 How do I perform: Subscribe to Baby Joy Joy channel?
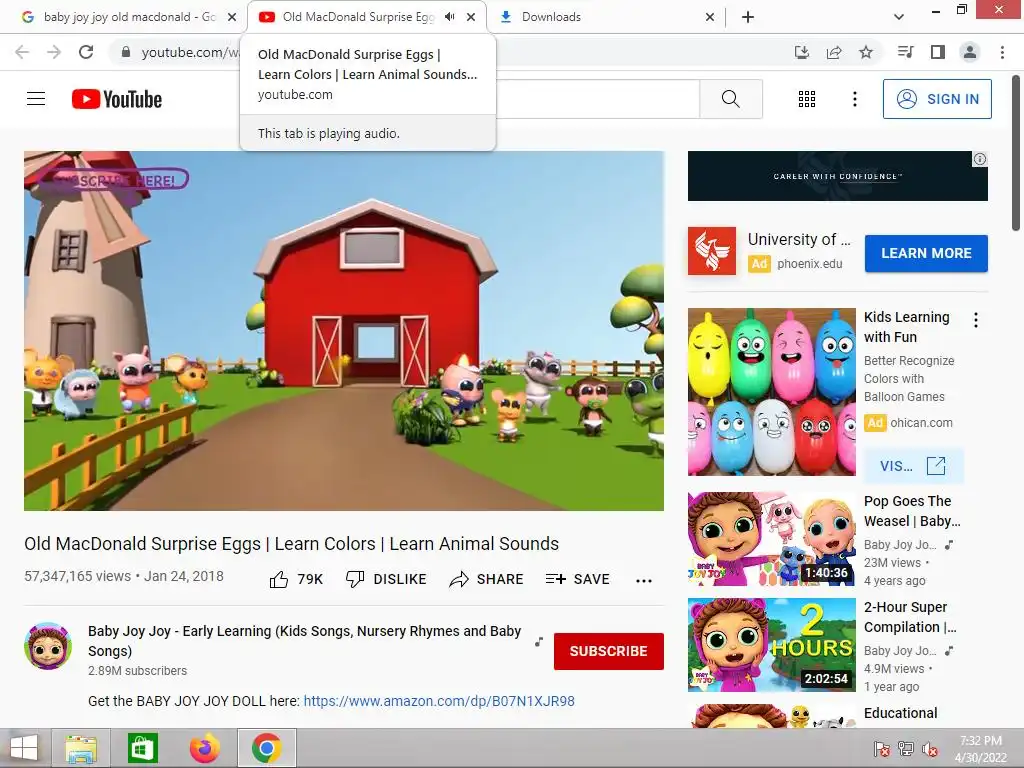pos(609,651)
